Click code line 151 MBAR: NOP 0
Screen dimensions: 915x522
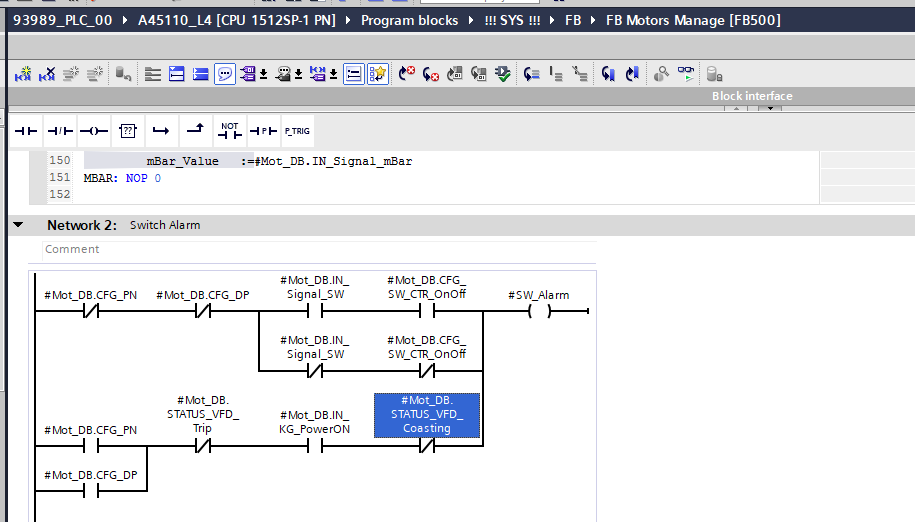point(122,178)
